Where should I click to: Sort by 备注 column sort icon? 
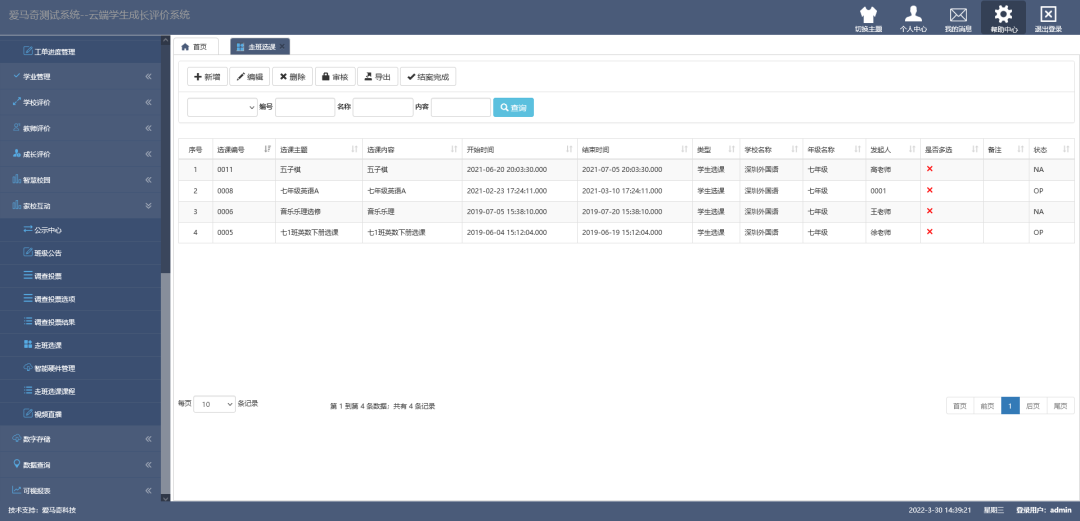tap(1020, 150)
